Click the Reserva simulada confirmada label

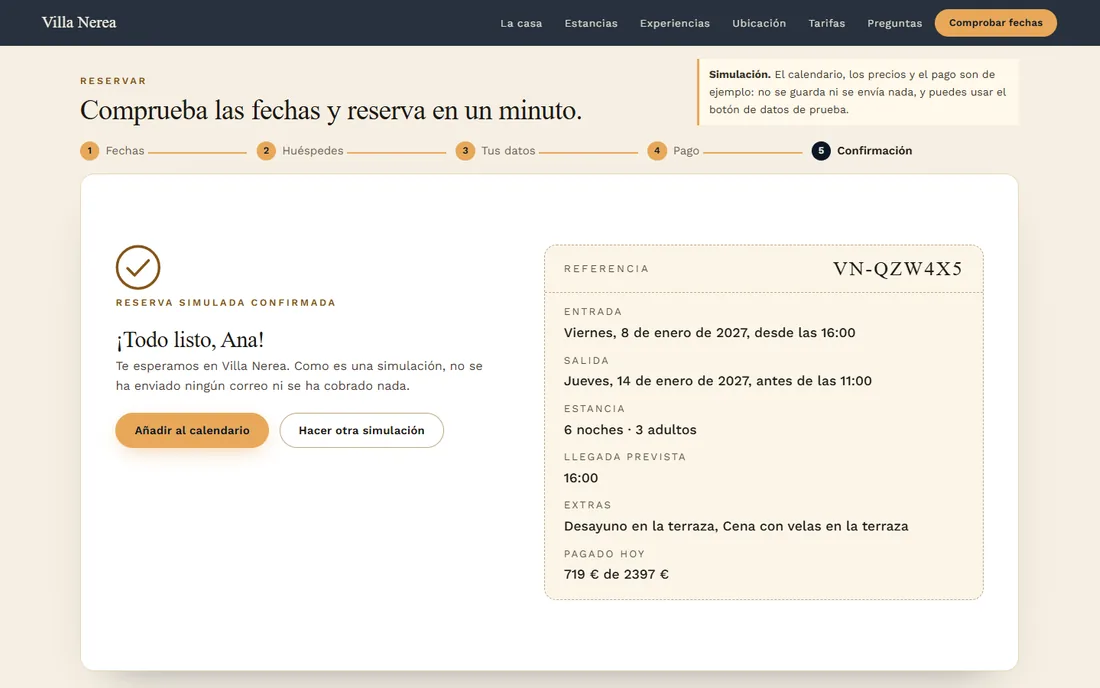(226, 303)
